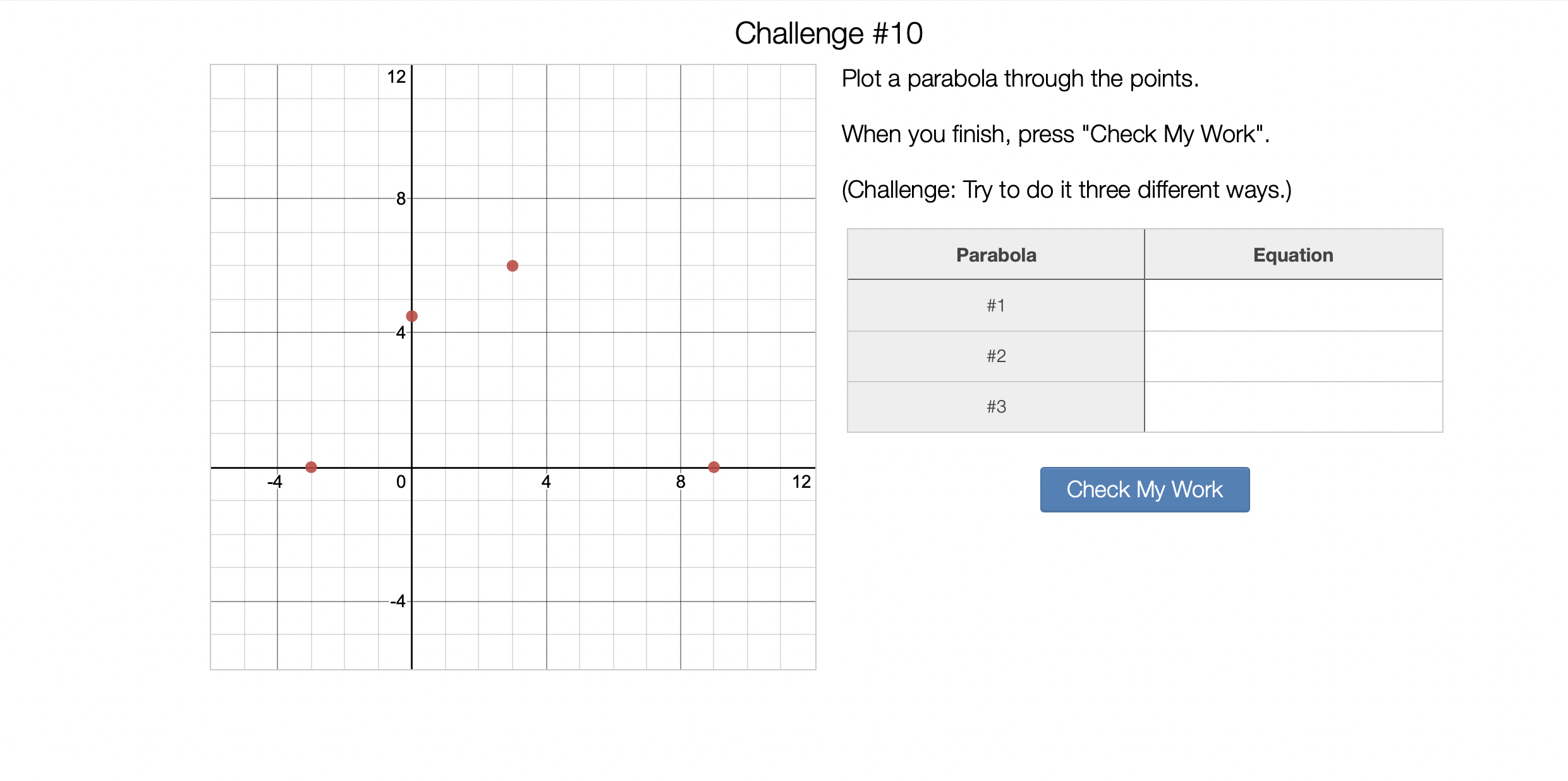
Task: Click the "Plot a parabola through the points" instruction
Action: 1020,79
